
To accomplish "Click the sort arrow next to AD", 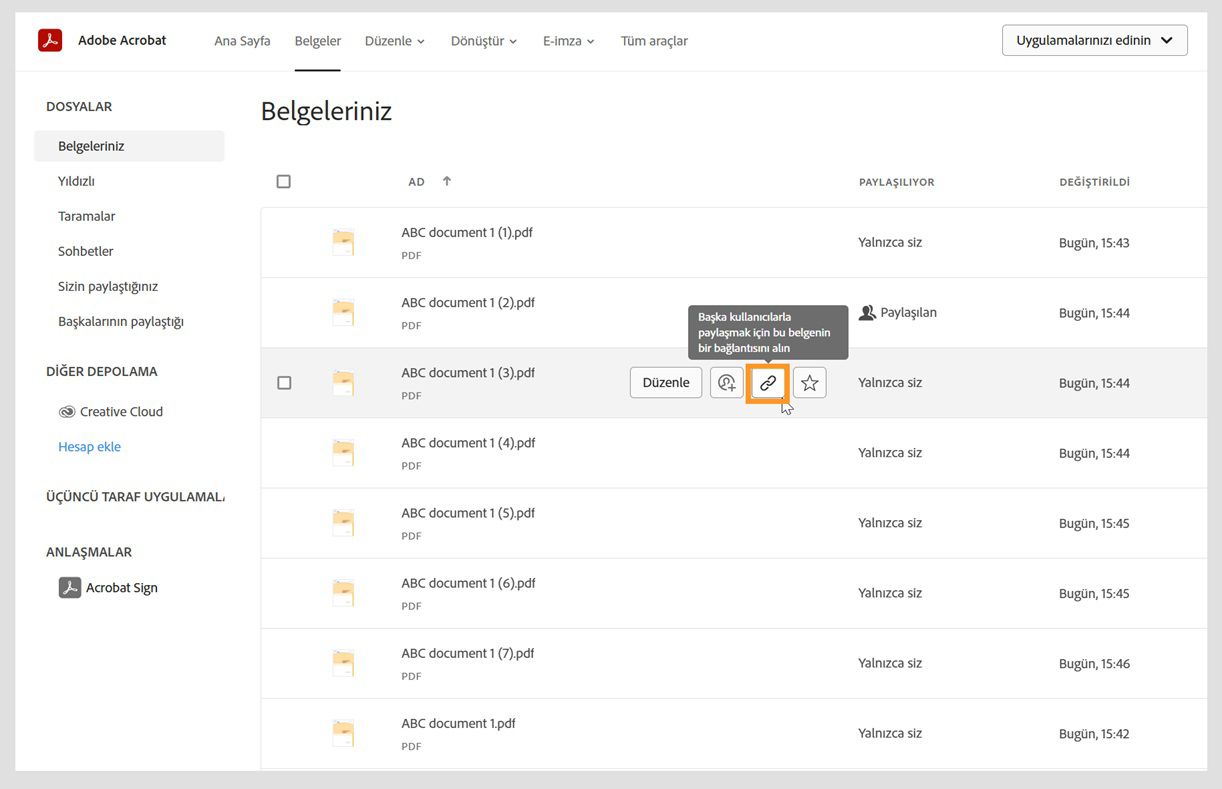I will 447,182.
